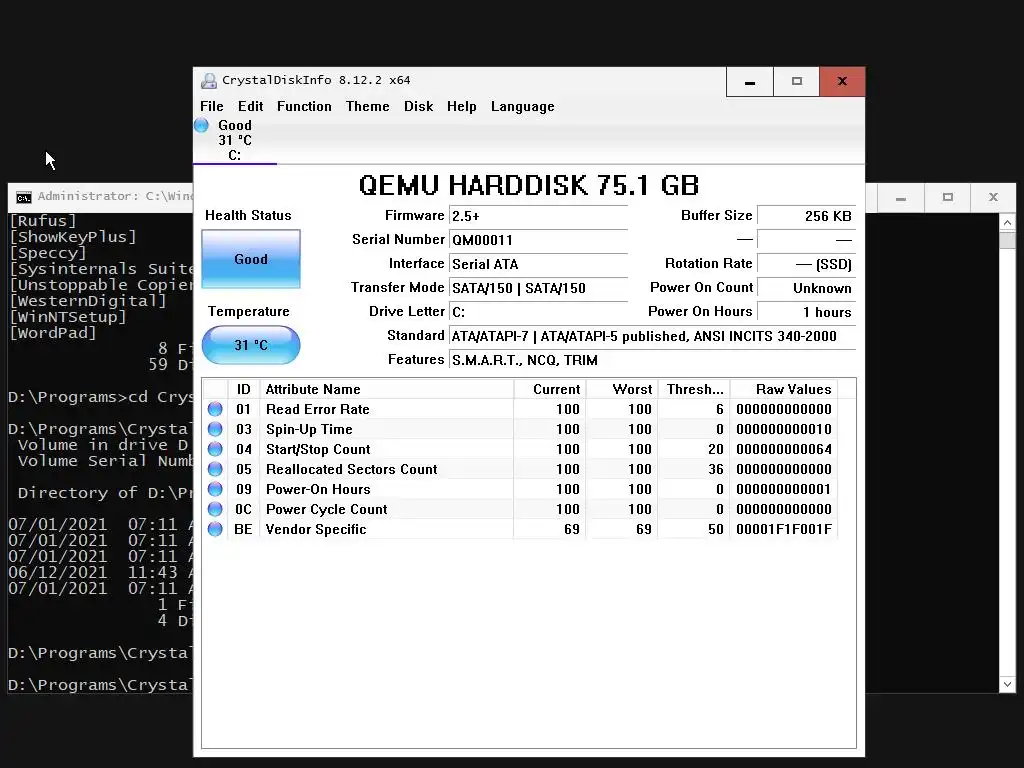Click the status orb of Read Error Rate row

point(215,409)
